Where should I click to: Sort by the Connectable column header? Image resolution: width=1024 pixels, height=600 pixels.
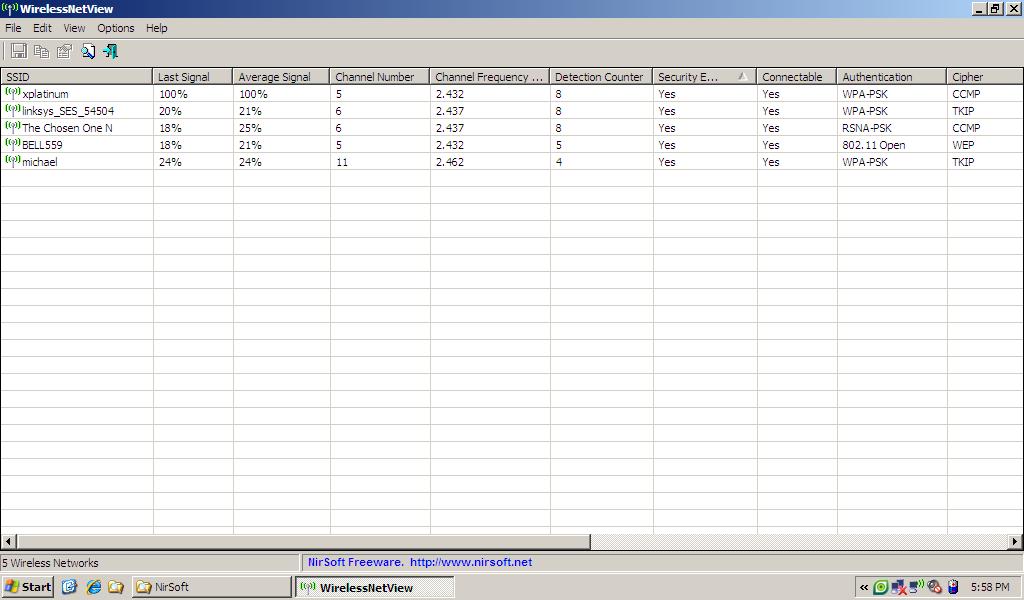(797, 76)
